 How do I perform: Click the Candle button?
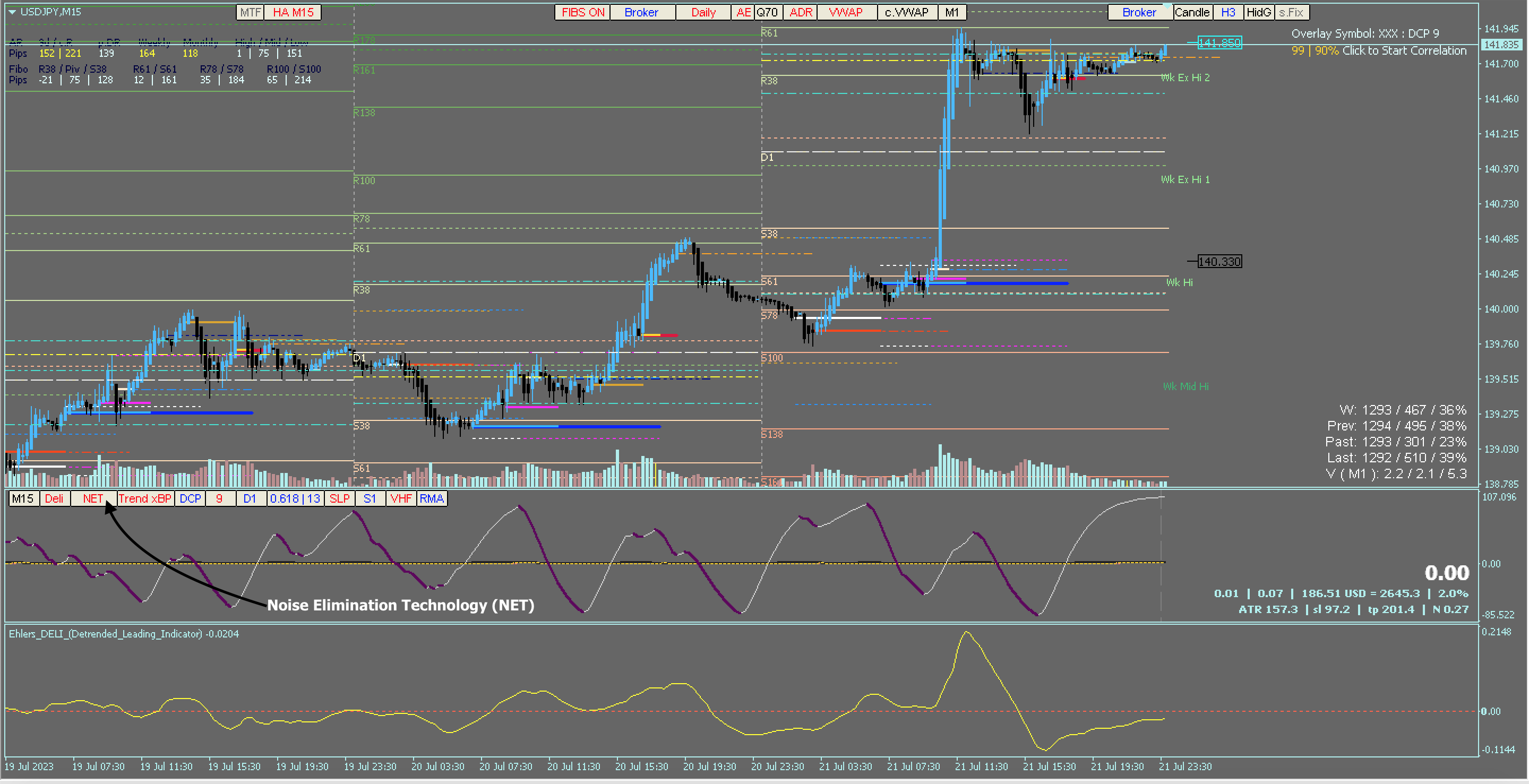click(x=1192, y=12)
